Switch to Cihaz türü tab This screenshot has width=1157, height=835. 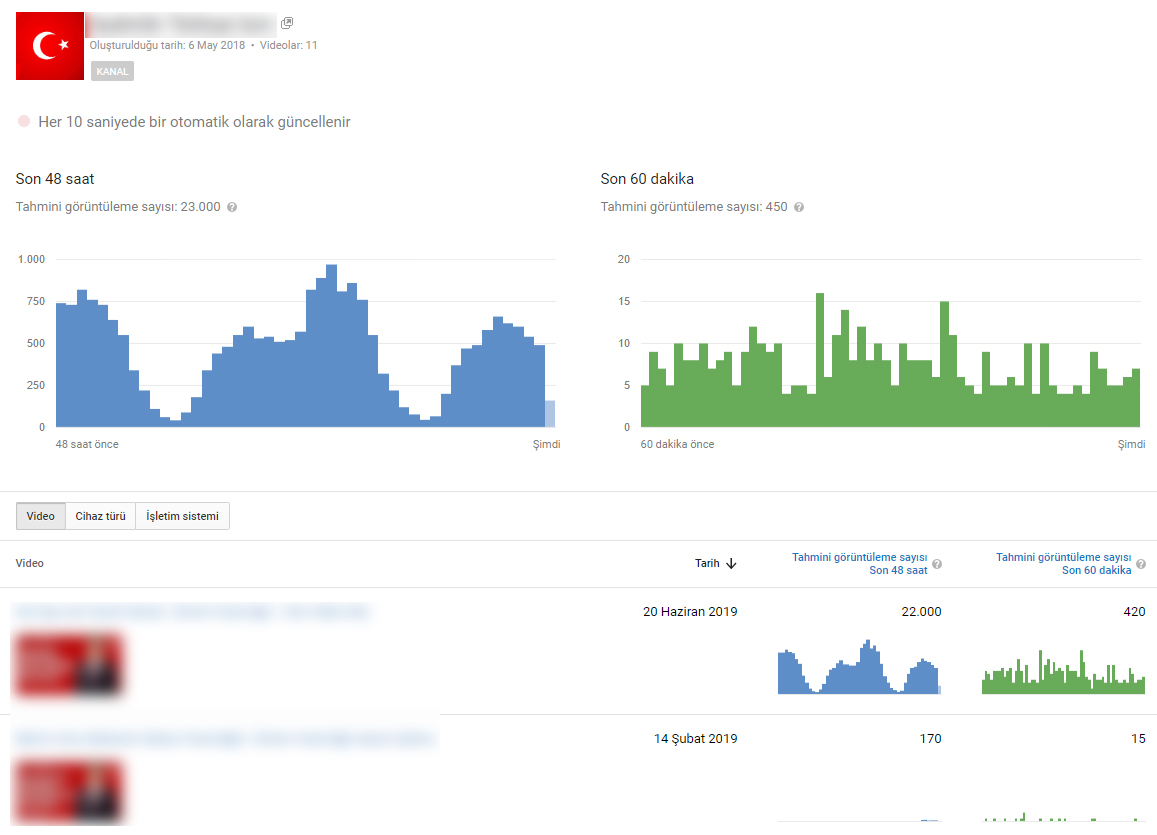click(100, 516)
